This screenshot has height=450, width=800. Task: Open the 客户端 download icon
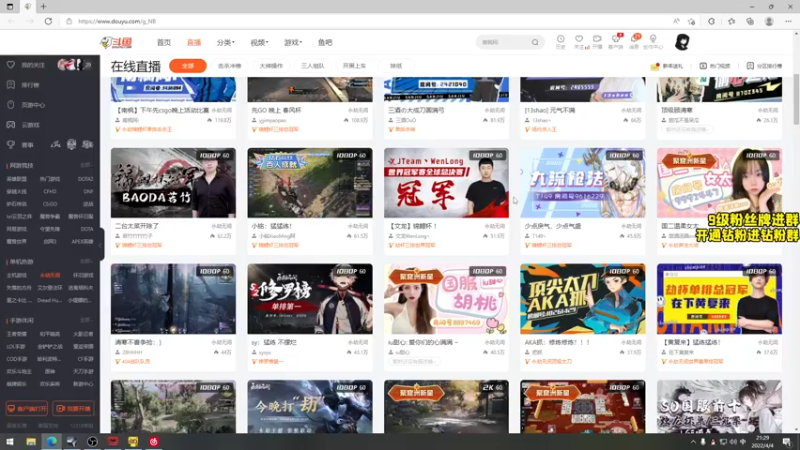coord(616,39)
